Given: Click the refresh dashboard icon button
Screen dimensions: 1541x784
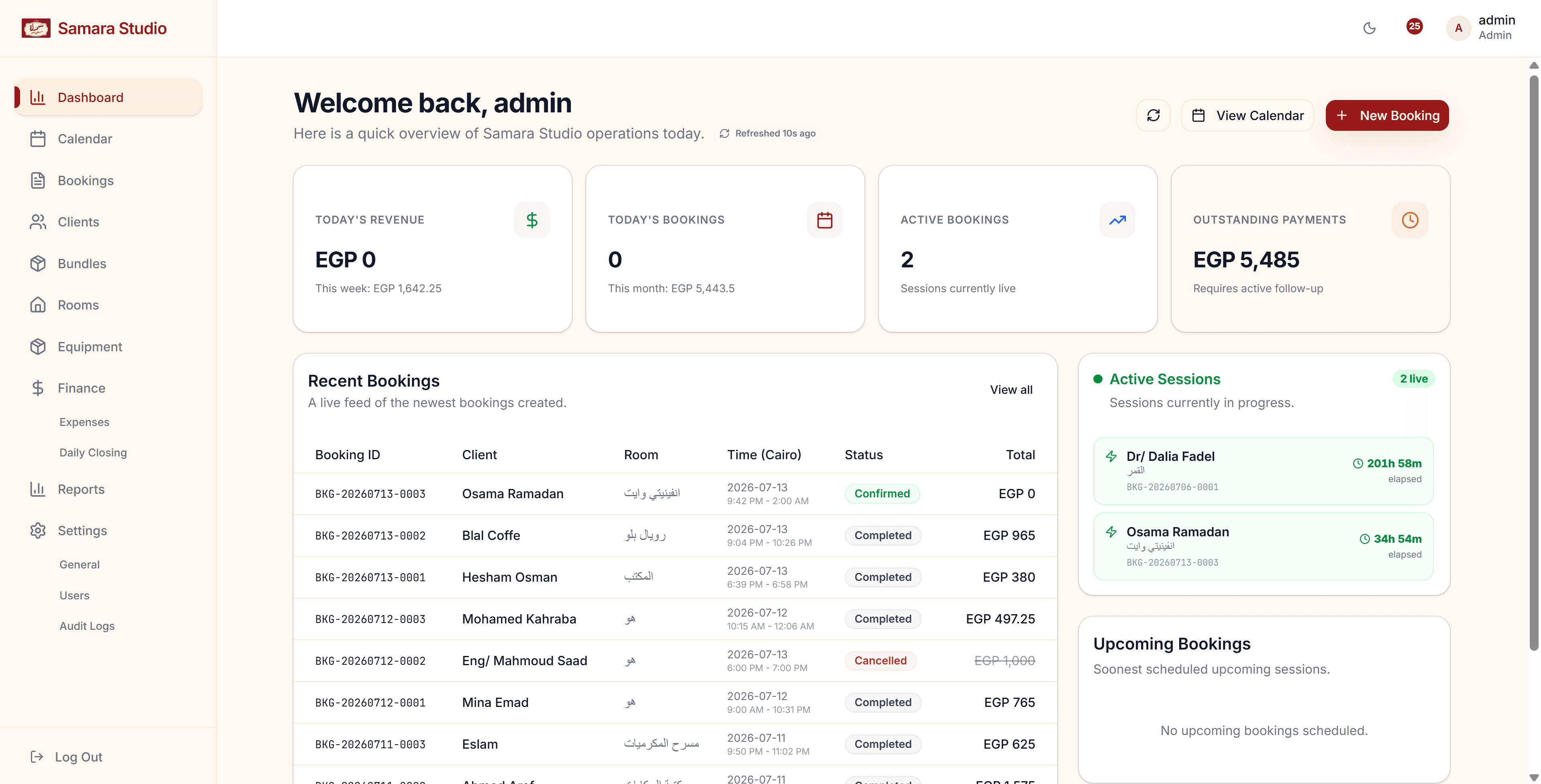Looking at the screenshot, I should coord(1154,116).
